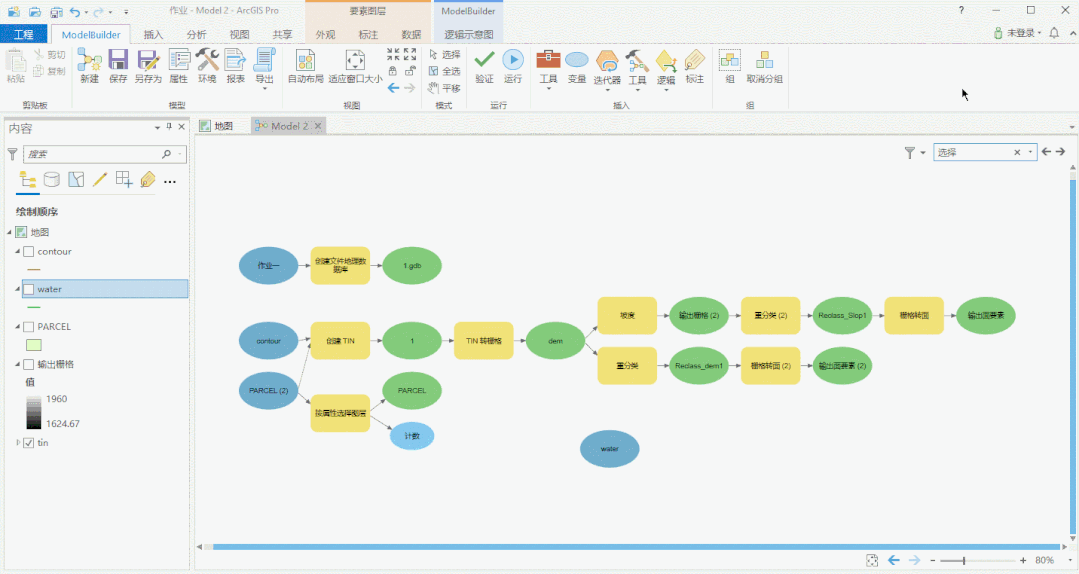The width and height of the screenshot is (1079, 574).
Task: Expand the tin layer node
Action: pyautogui.click(x=18, y=443)
